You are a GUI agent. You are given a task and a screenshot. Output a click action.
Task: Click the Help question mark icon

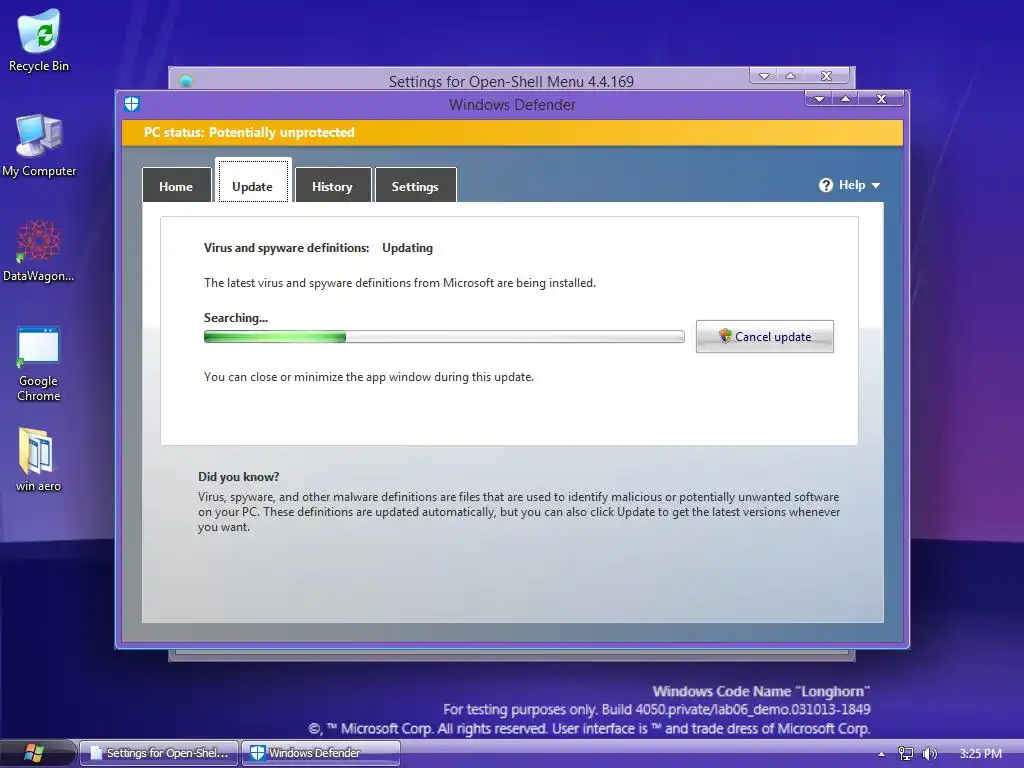pyautogui.click(x=826, y=185)
